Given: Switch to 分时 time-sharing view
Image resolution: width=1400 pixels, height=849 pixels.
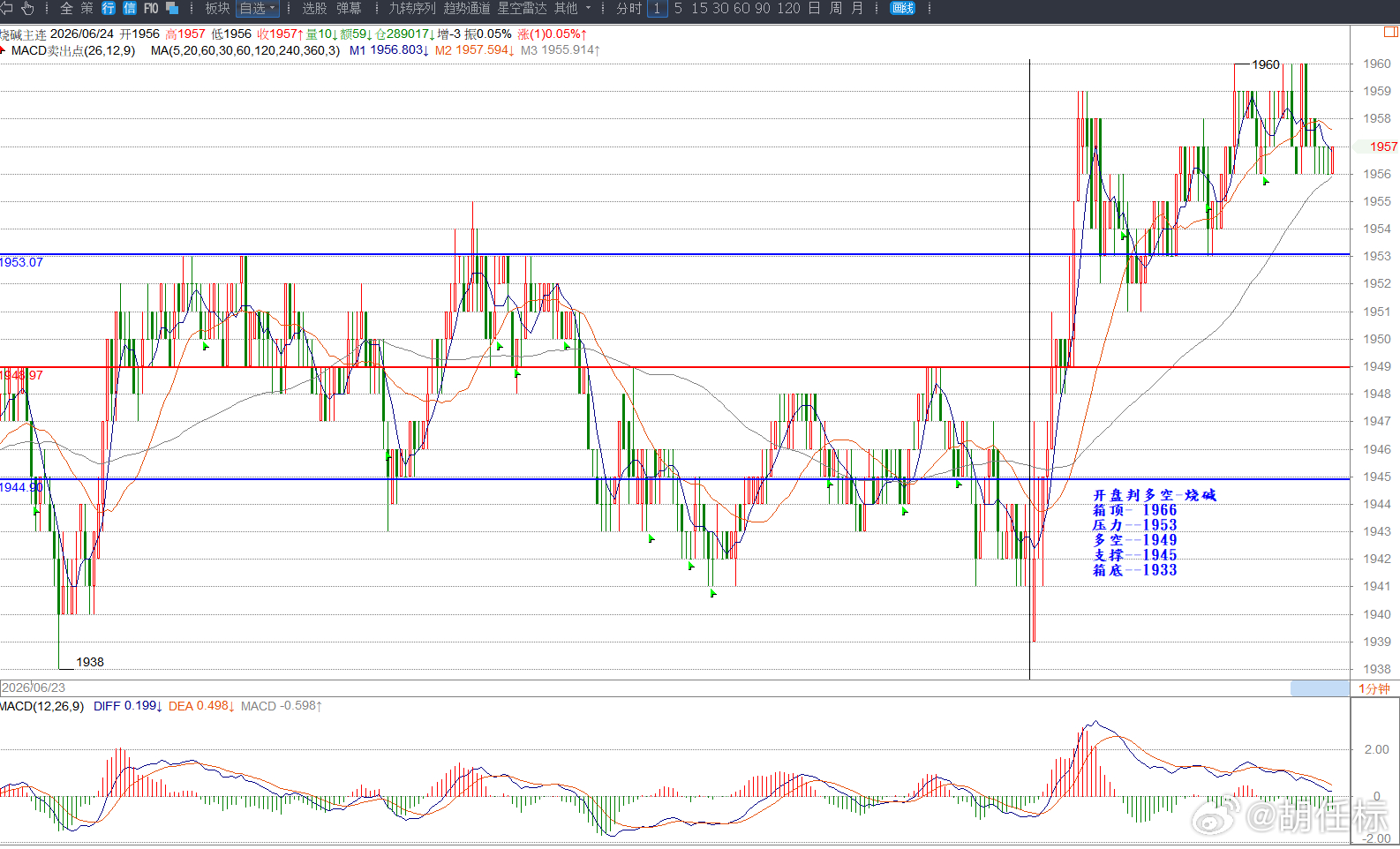Looking at the screenshot, I should click(629, 8).
